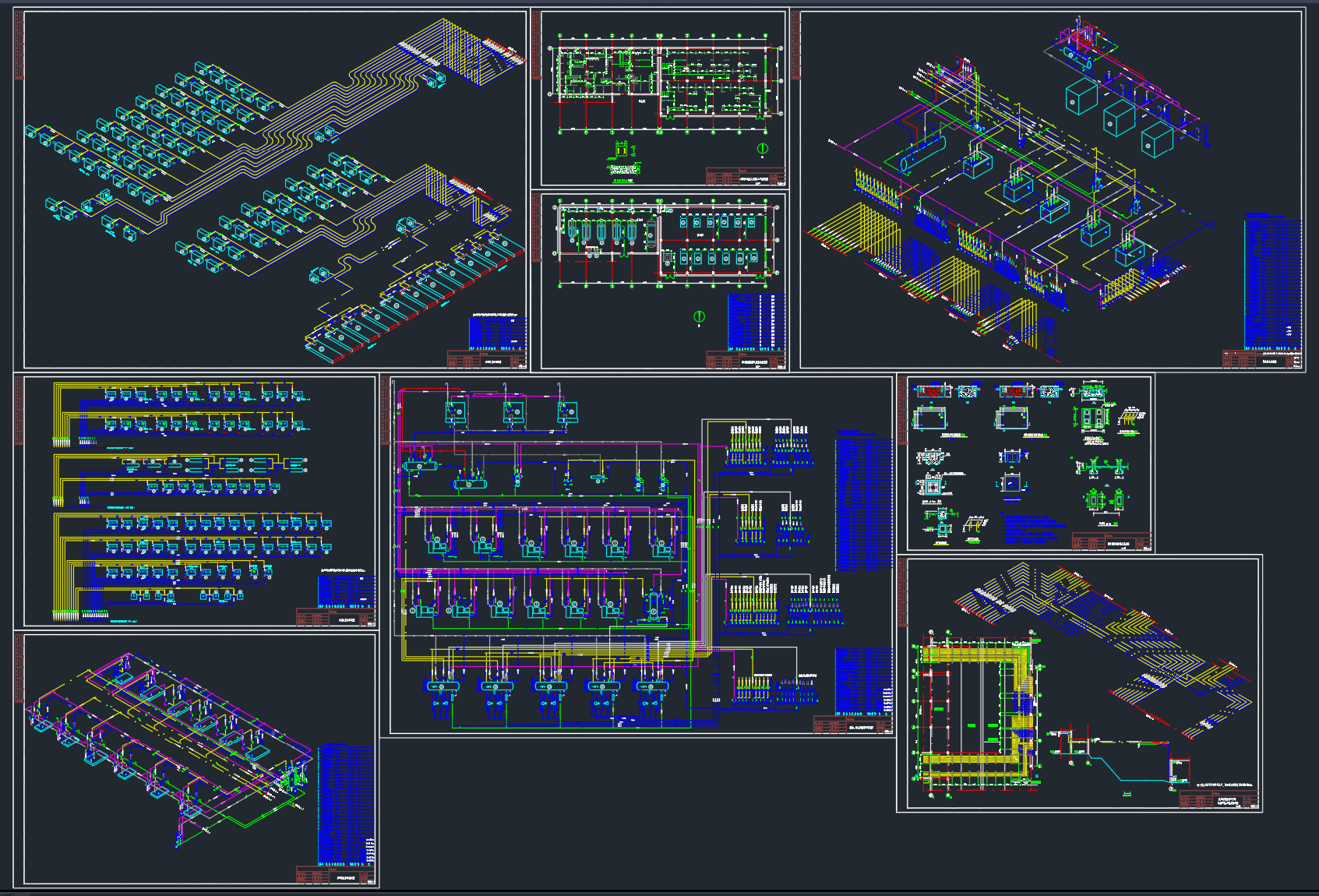Click the lower blue table beside the central flow diagram

(x=863, y=682)
